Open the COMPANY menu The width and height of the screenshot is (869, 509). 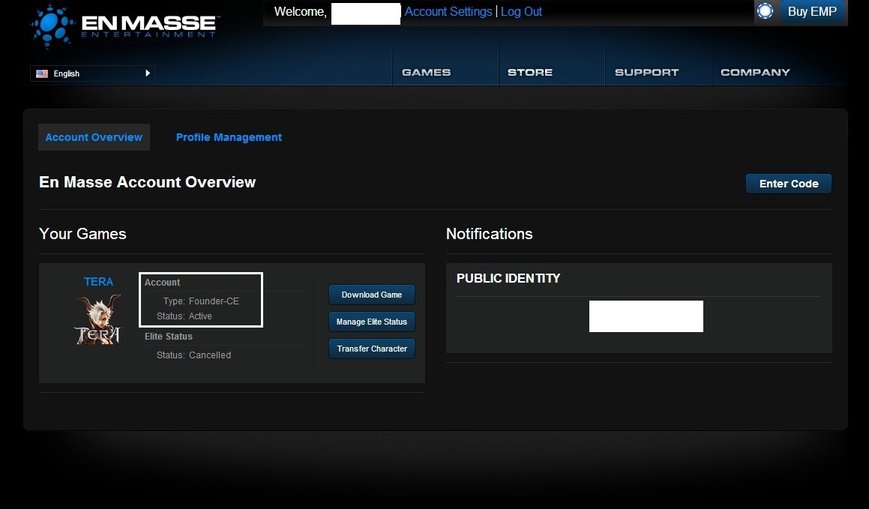click(x=755, y=72)
